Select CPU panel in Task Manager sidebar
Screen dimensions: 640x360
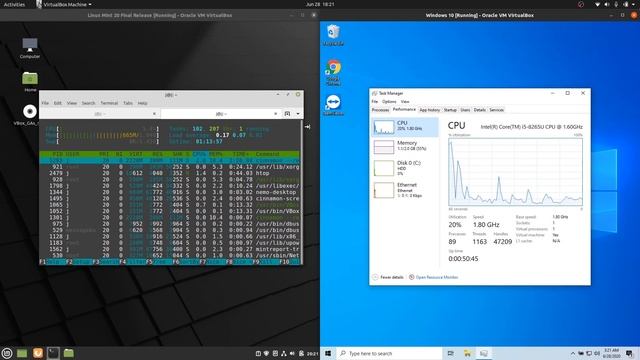[405, 127]
